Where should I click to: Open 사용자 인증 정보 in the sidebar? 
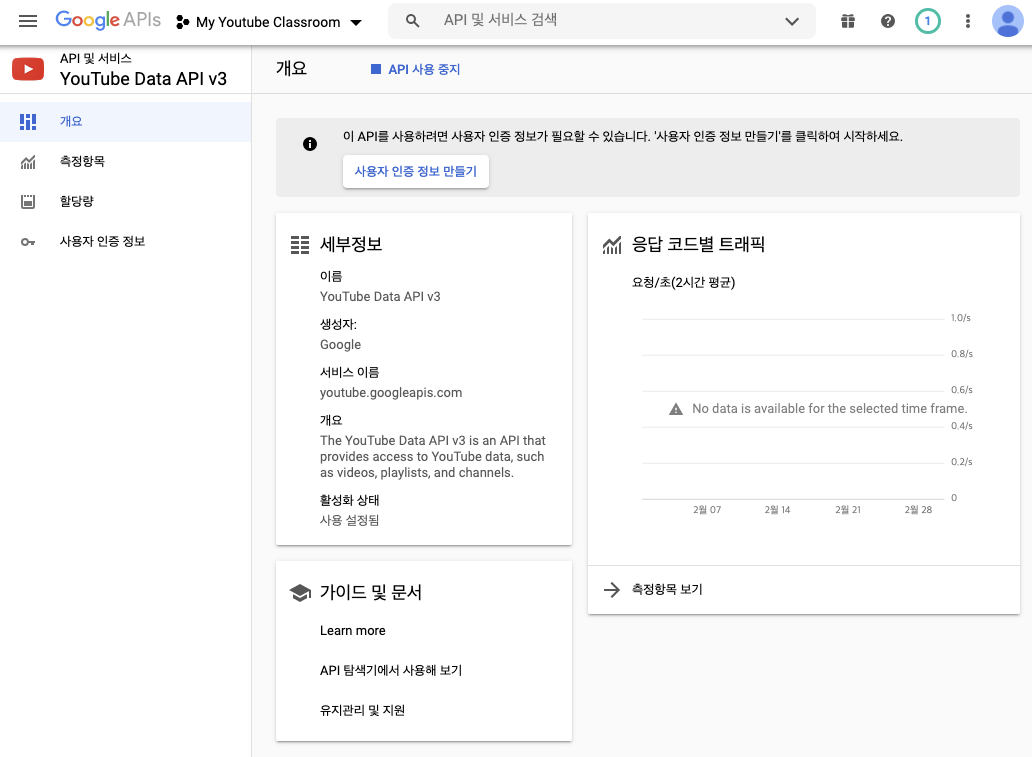[x=125, y=242]
